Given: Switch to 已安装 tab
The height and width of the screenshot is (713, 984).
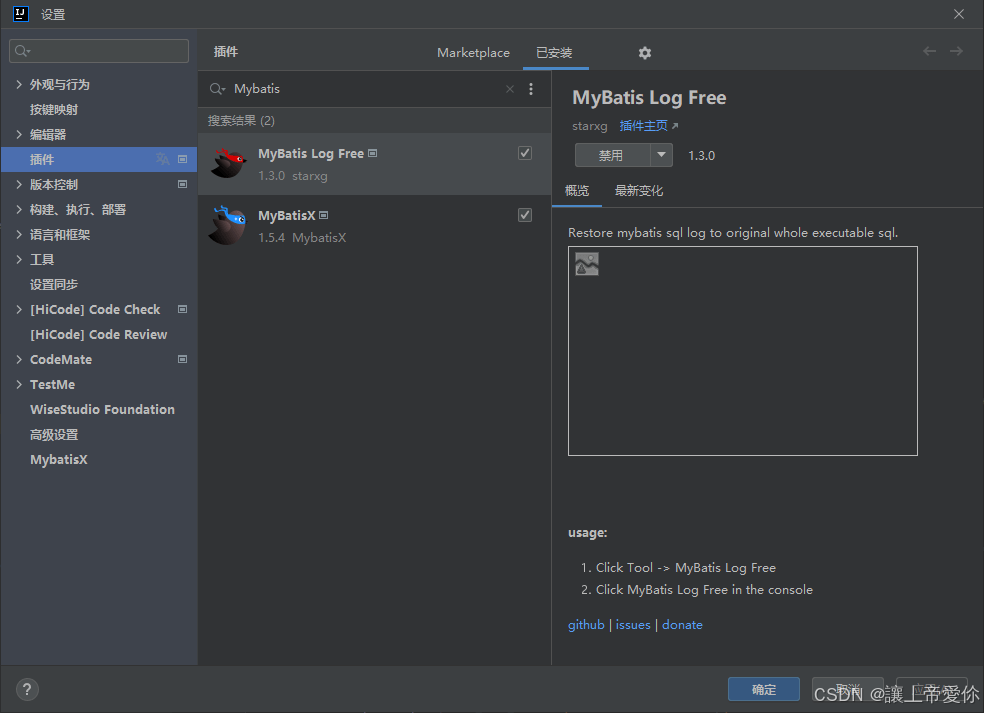Looking at the screenshot, I should [554, 53].
